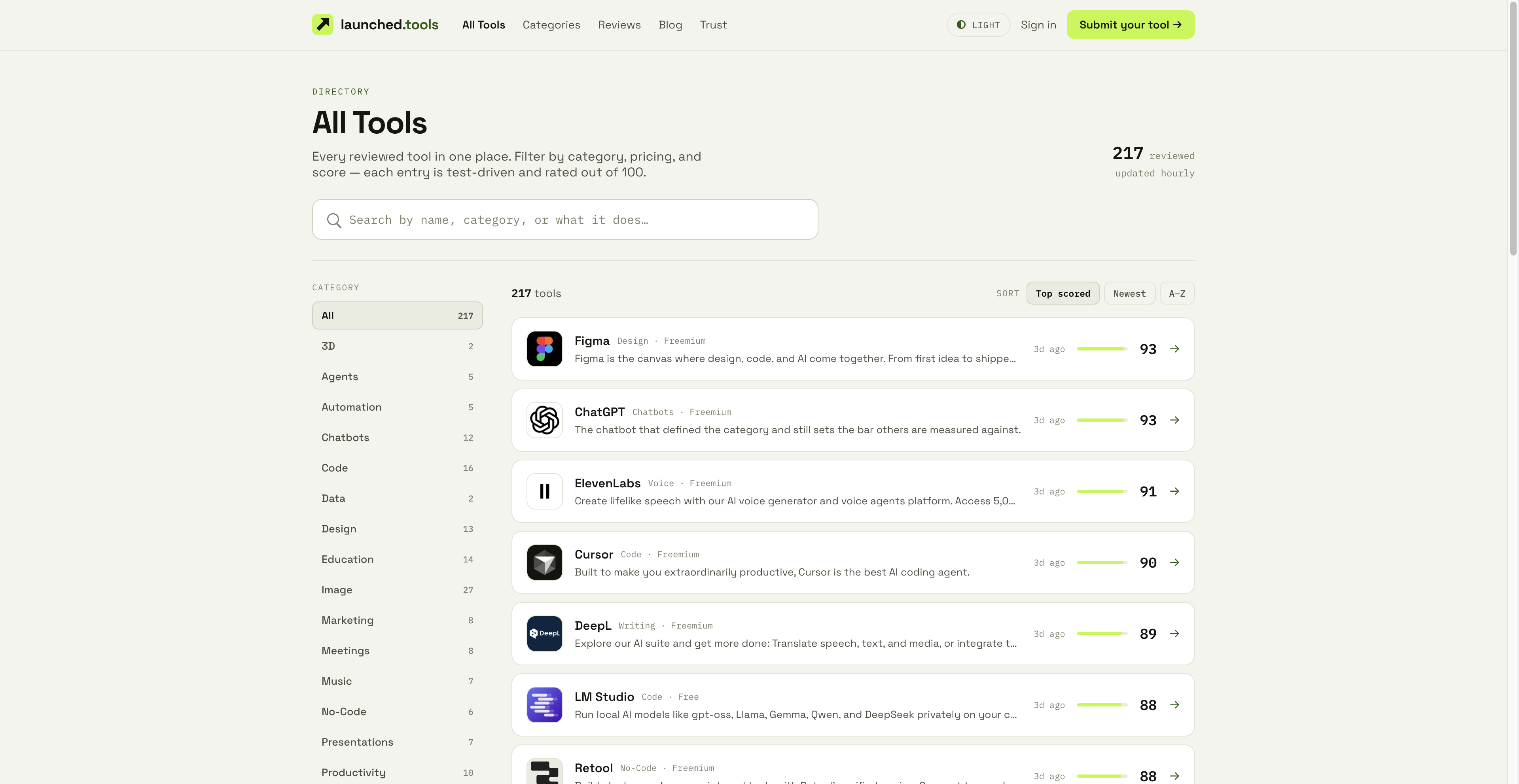The height and width of the screenshot is (784, 1519).
Task: Filter by the Presentations category
Action: [x=398, y=742]
